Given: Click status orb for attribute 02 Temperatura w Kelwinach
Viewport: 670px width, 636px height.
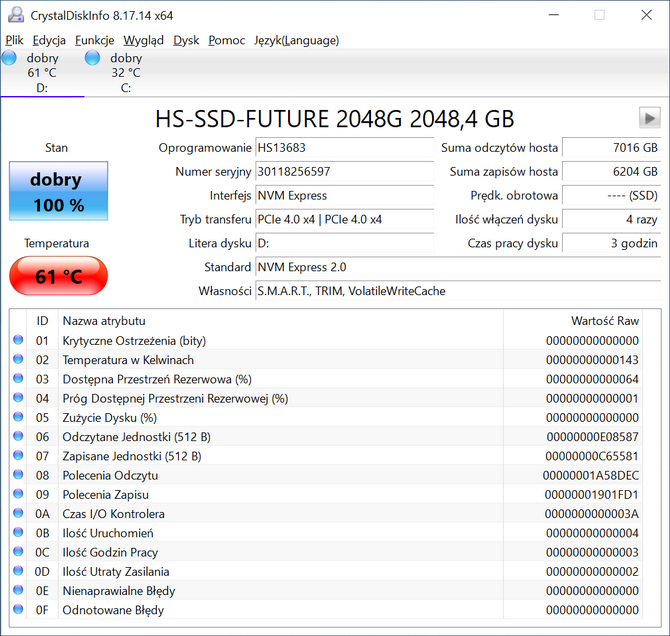Looking at the screenshot, I should (18, 359).
